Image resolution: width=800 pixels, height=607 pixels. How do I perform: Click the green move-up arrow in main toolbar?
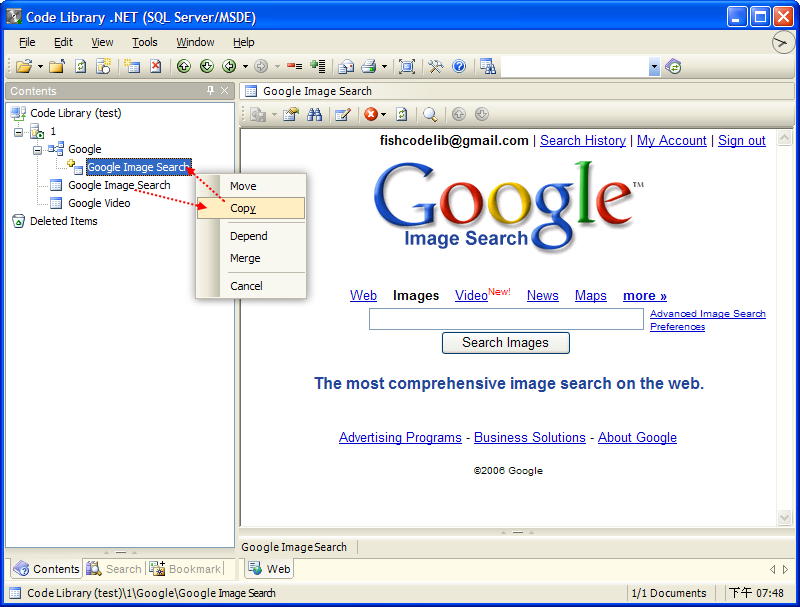[x=184, y=67]
